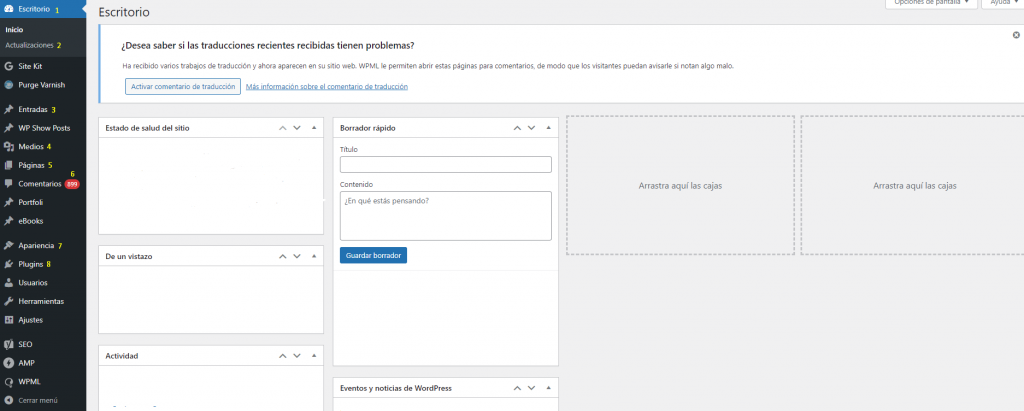Collapse Eventos y noticias de WordPress panel
Viewport: 1024px width, 411px height.
549,388
